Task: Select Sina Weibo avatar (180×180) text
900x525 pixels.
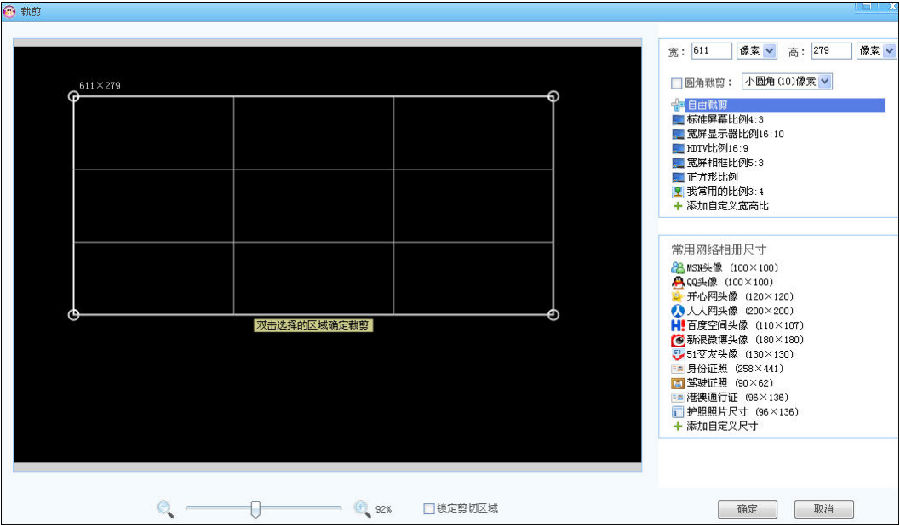Action: click(x=746, y=340)
